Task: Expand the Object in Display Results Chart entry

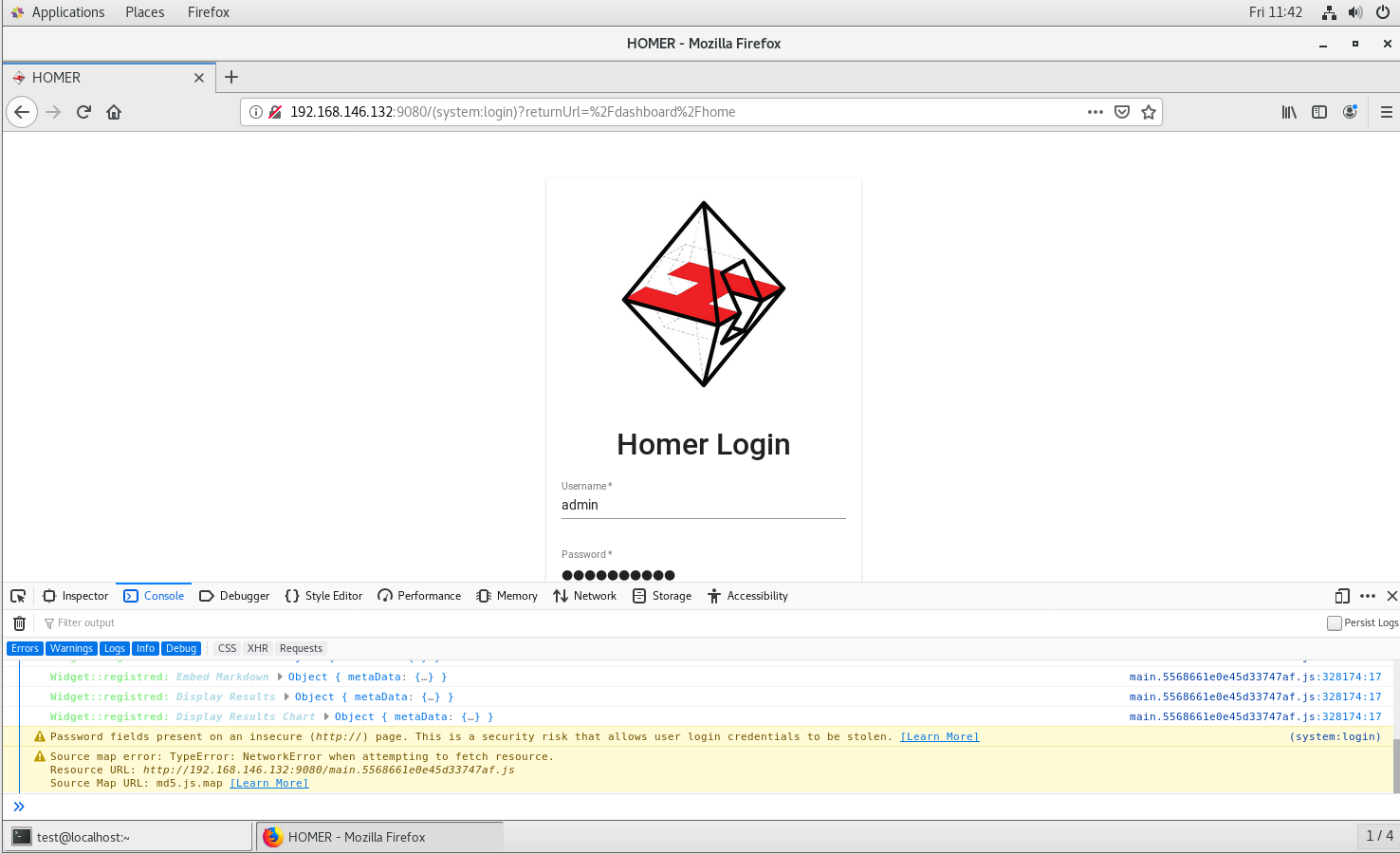Action: pos(326,716)
